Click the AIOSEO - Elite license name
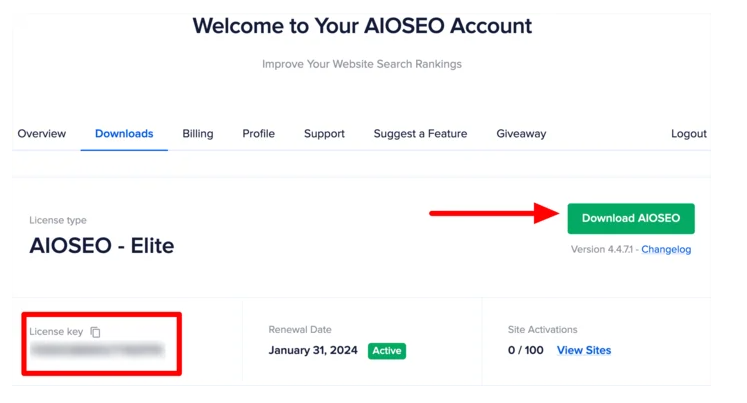Viewport: 747px width, 403px height. 102,245
